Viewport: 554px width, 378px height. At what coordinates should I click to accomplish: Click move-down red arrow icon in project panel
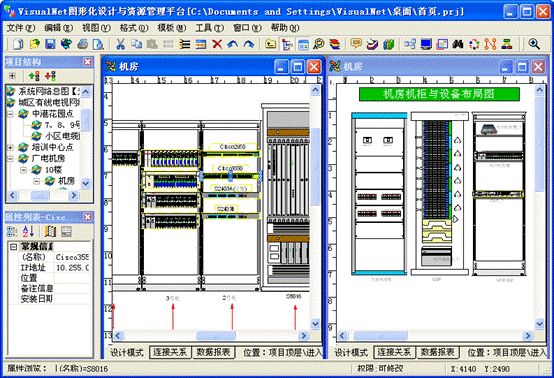pos(50,76)
